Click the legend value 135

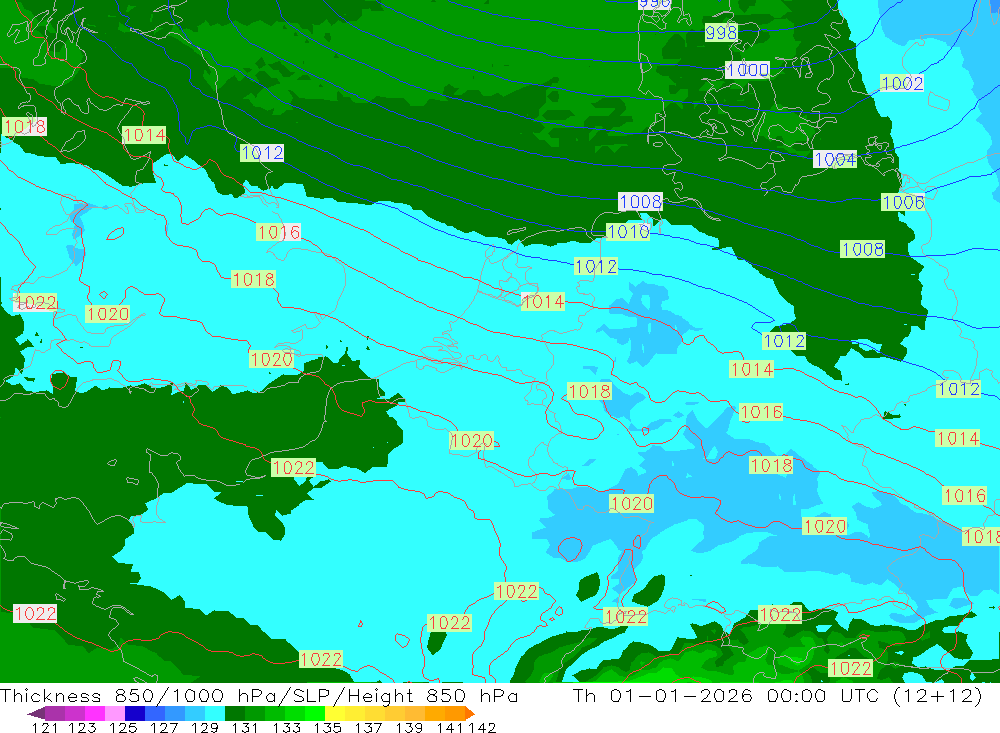(x=327, y=727)
